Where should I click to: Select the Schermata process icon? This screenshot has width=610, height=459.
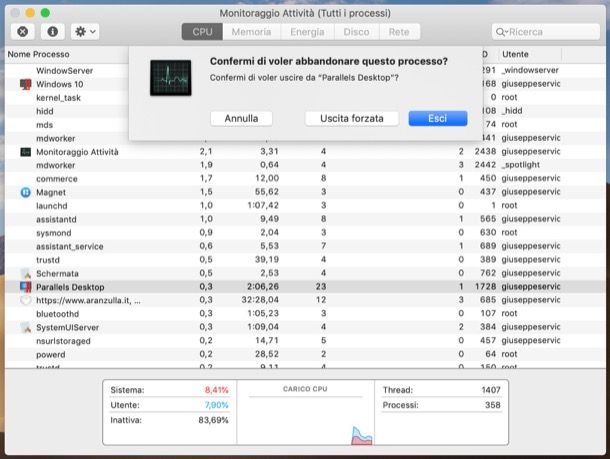tap(25, 273)
